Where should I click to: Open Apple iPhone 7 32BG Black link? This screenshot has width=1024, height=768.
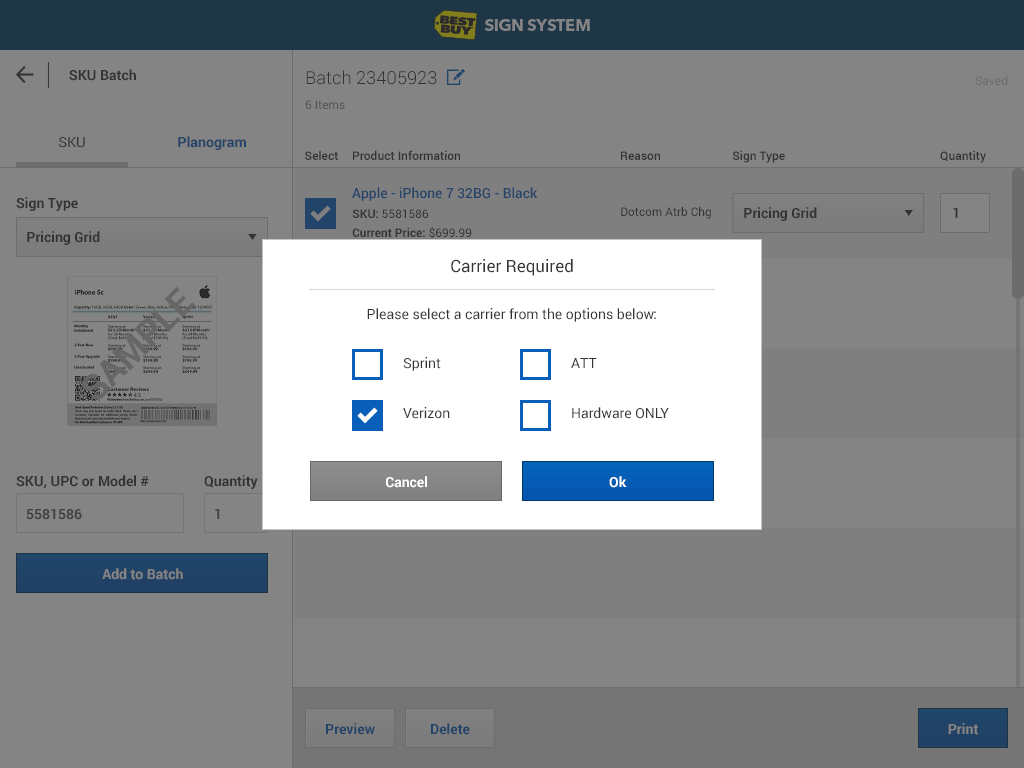[445, 193]
